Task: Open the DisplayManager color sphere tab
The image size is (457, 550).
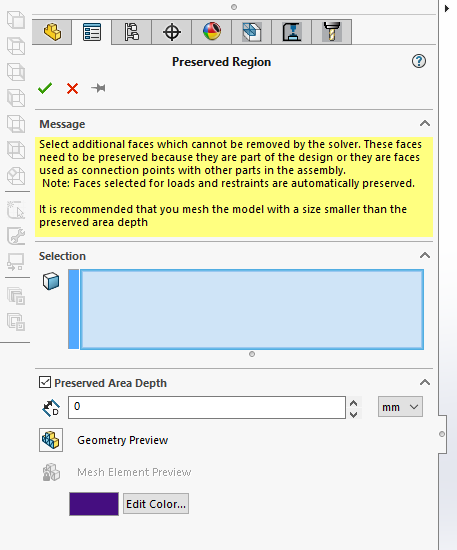Action: click(x=212, y=32)
